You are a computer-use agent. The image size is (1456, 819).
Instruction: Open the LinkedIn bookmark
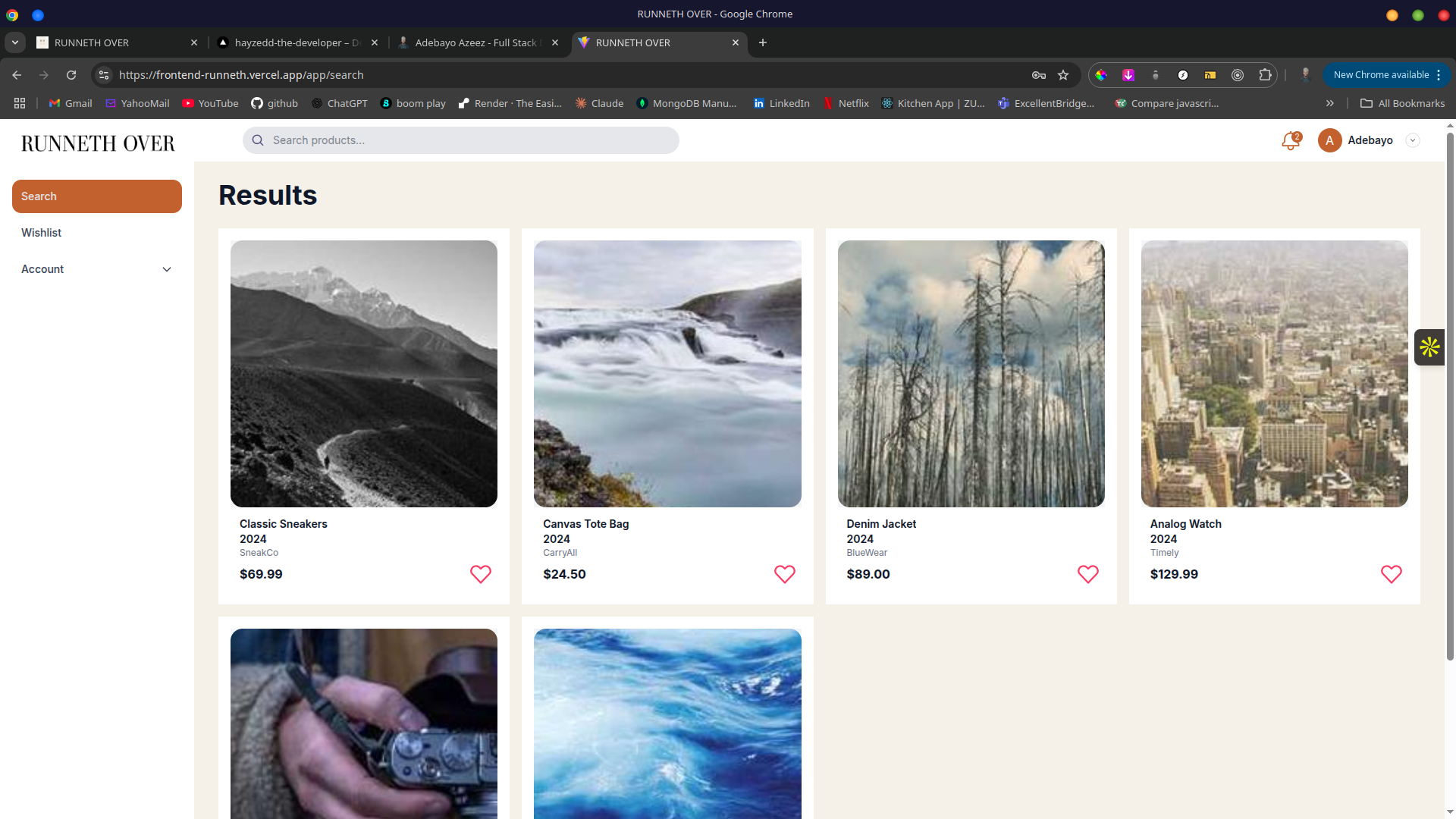pyautogui.click(x=781, y=103)
